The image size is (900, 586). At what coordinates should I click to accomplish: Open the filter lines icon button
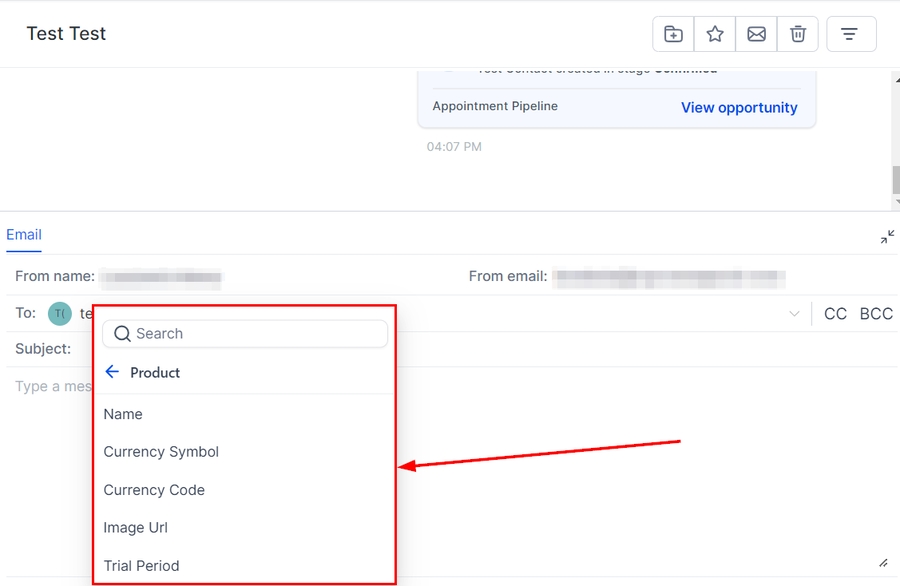coord(851,34)
